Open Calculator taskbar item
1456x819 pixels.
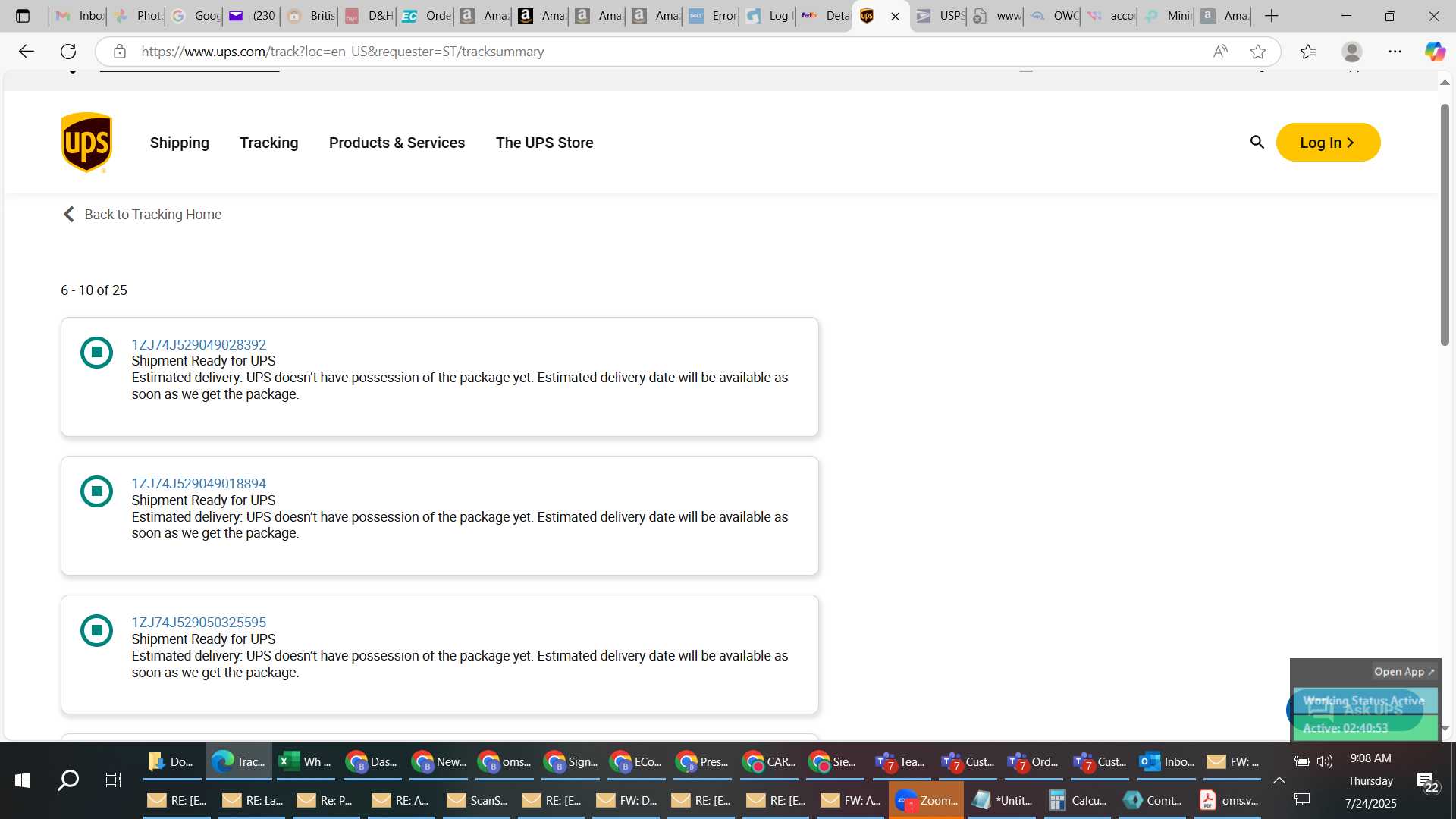pyautogui.click(x=1077, y=800)
